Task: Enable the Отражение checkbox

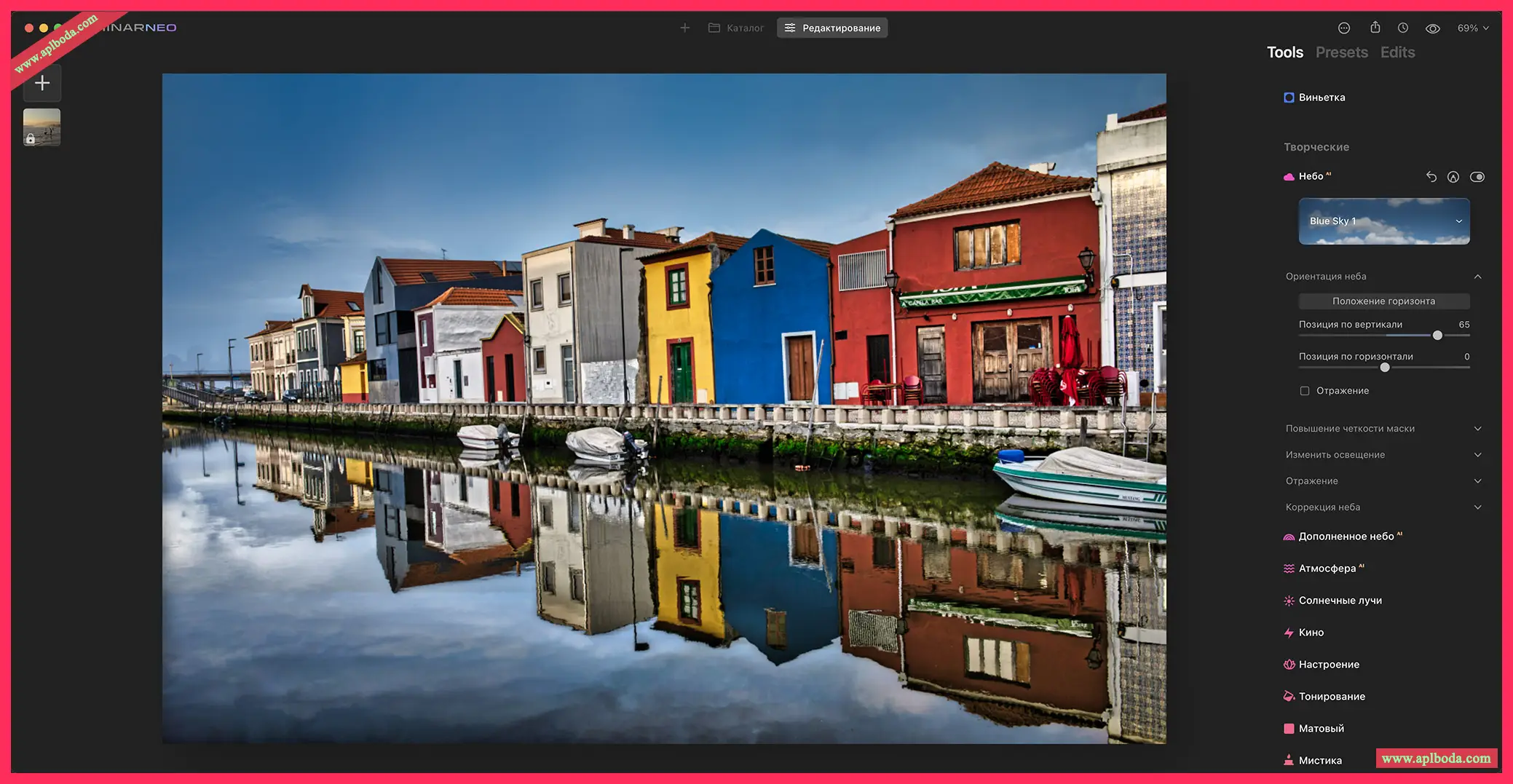Action: (x=1304, y=391)
